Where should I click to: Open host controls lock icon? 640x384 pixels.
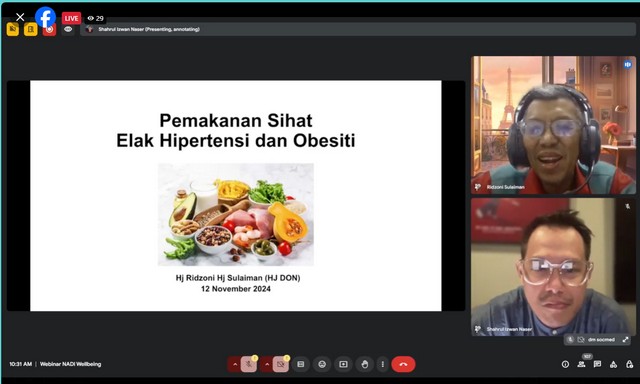coord(629,364)
